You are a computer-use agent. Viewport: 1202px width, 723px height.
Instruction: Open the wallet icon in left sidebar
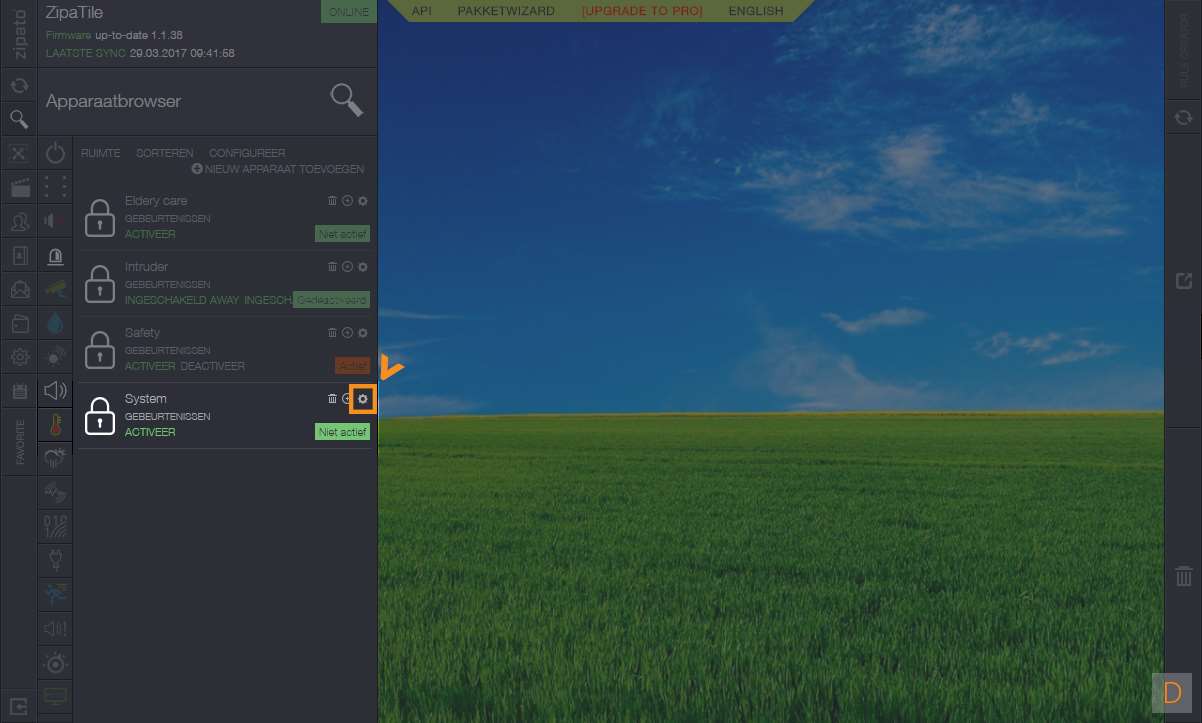19,323
